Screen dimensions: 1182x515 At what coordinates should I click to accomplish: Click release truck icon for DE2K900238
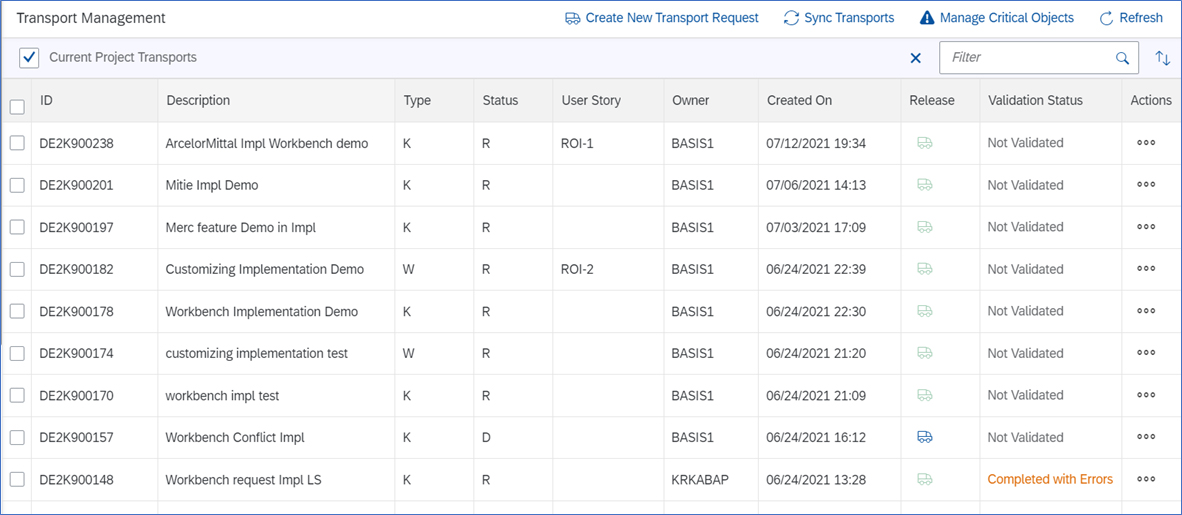[x=924, y=143]
